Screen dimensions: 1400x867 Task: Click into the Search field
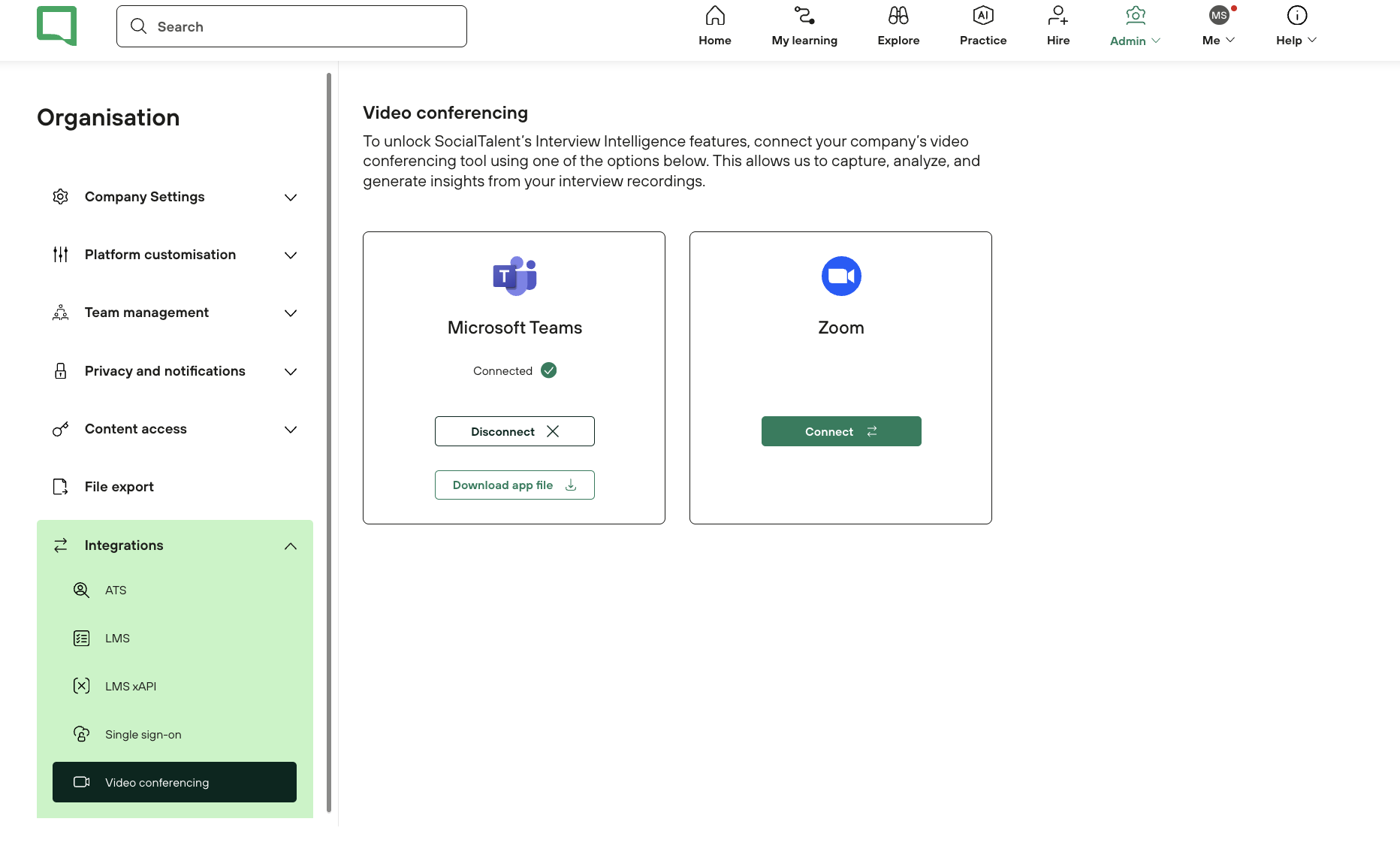pos(291,26)
